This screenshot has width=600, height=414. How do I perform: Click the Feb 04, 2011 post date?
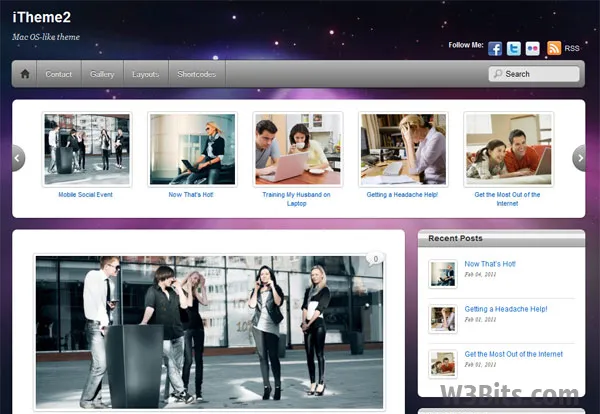pos(480,274)
